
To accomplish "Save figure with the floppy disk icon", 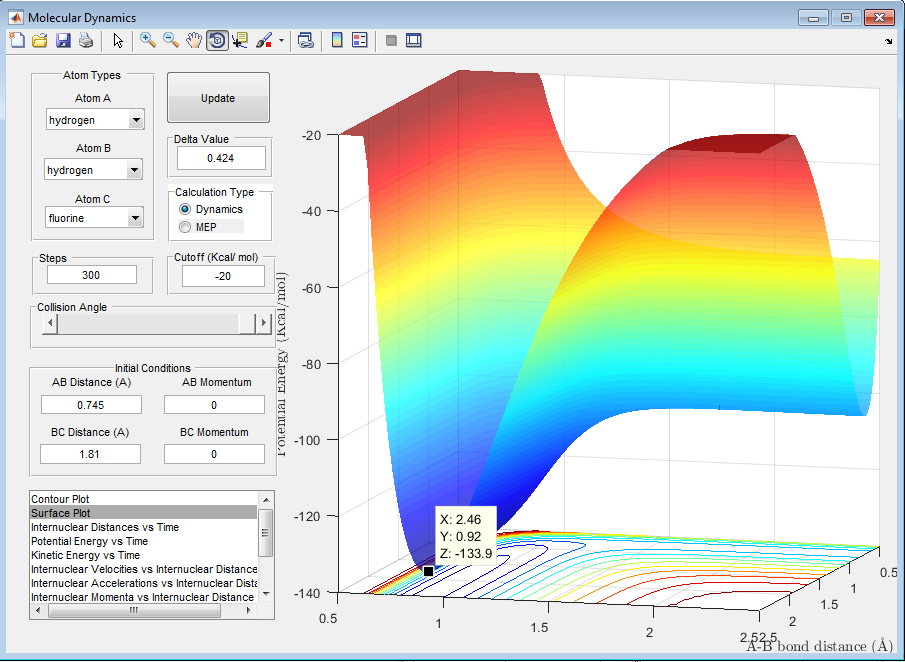I will click(63, 40).
